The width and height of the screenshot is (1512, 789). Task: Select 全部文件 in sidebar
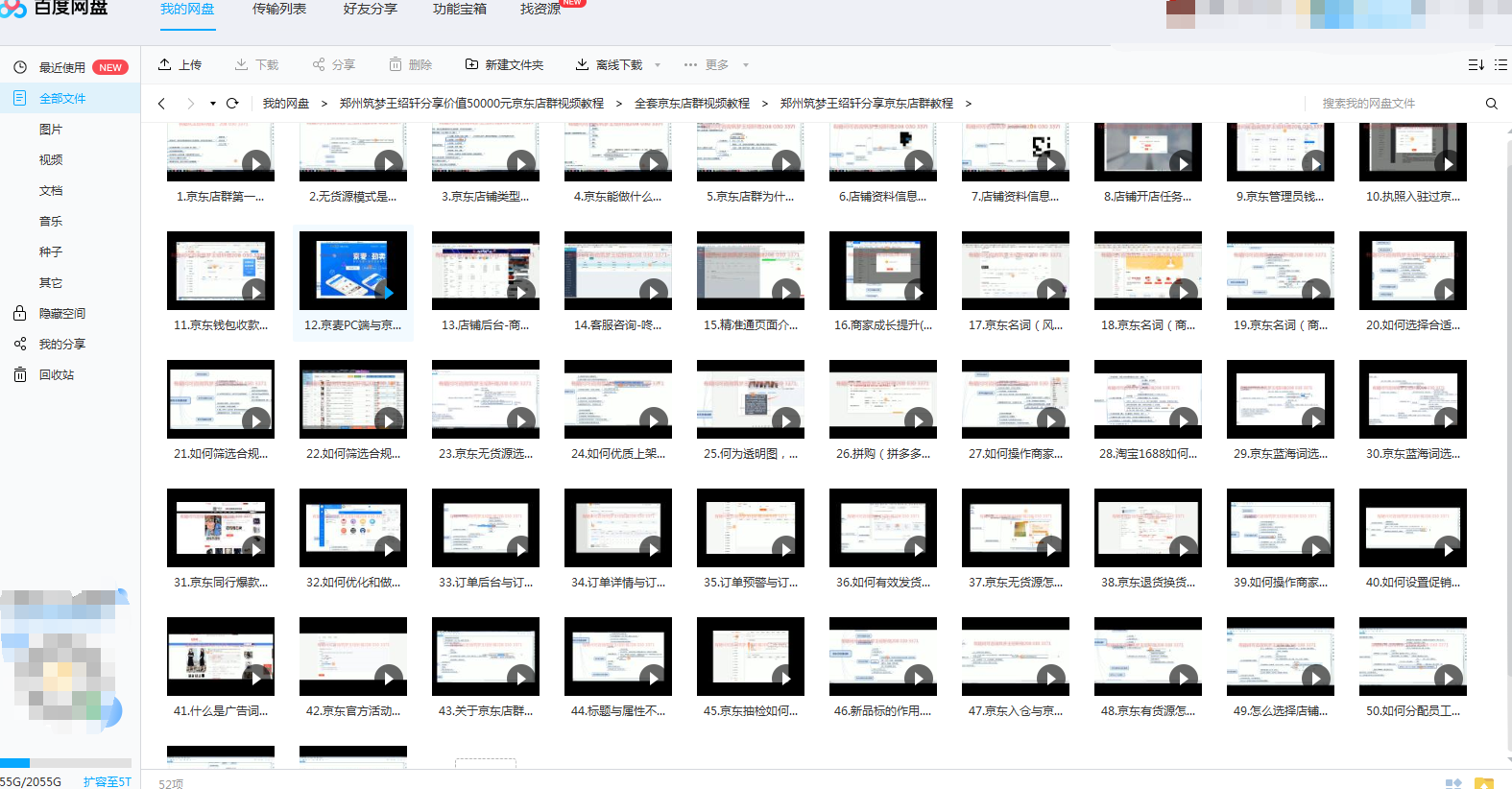pos(70,99)
